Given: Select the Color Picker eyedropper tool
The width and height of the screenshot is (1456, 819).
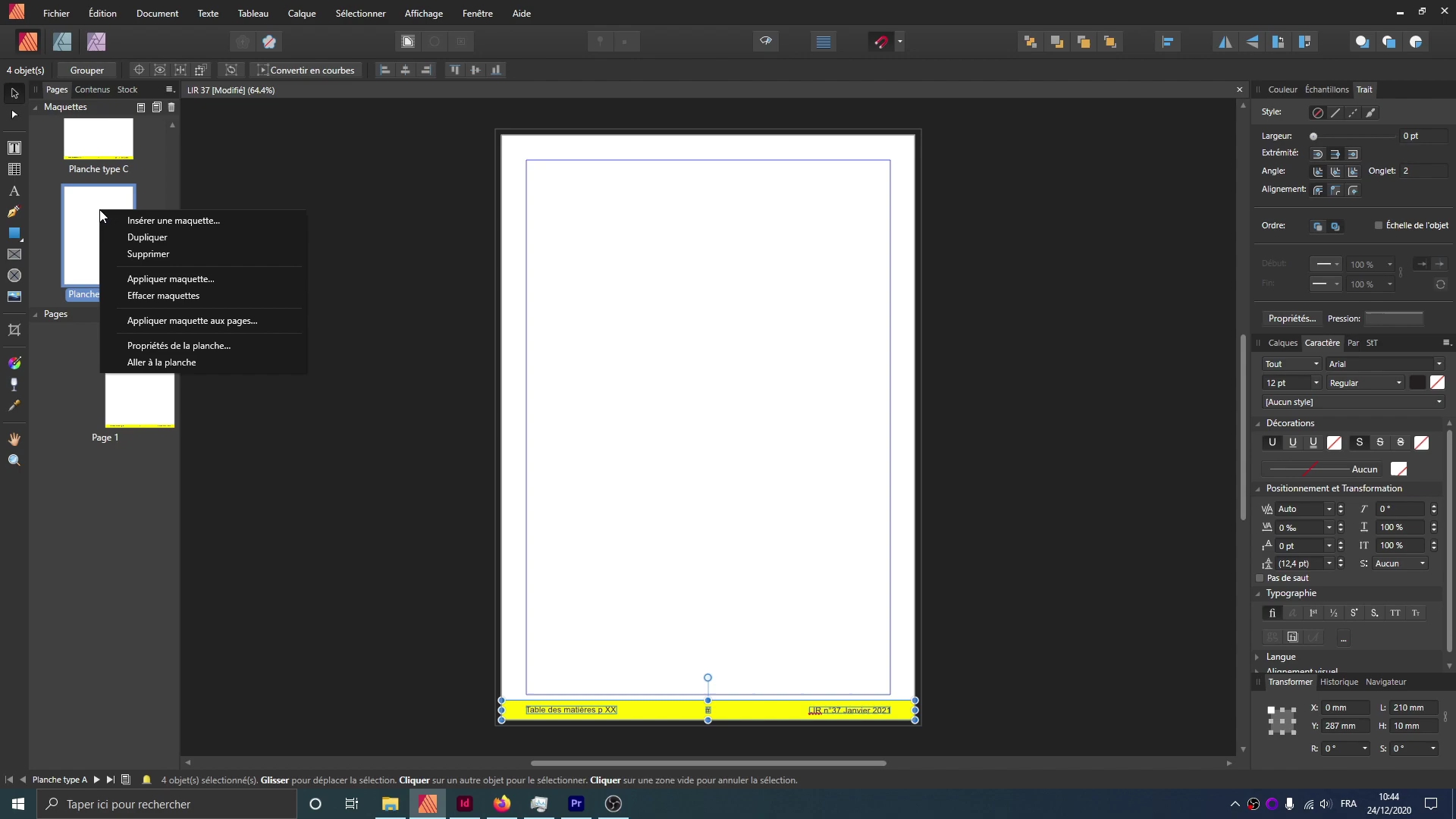Looking at the screenshot, I should coord(14,406).
